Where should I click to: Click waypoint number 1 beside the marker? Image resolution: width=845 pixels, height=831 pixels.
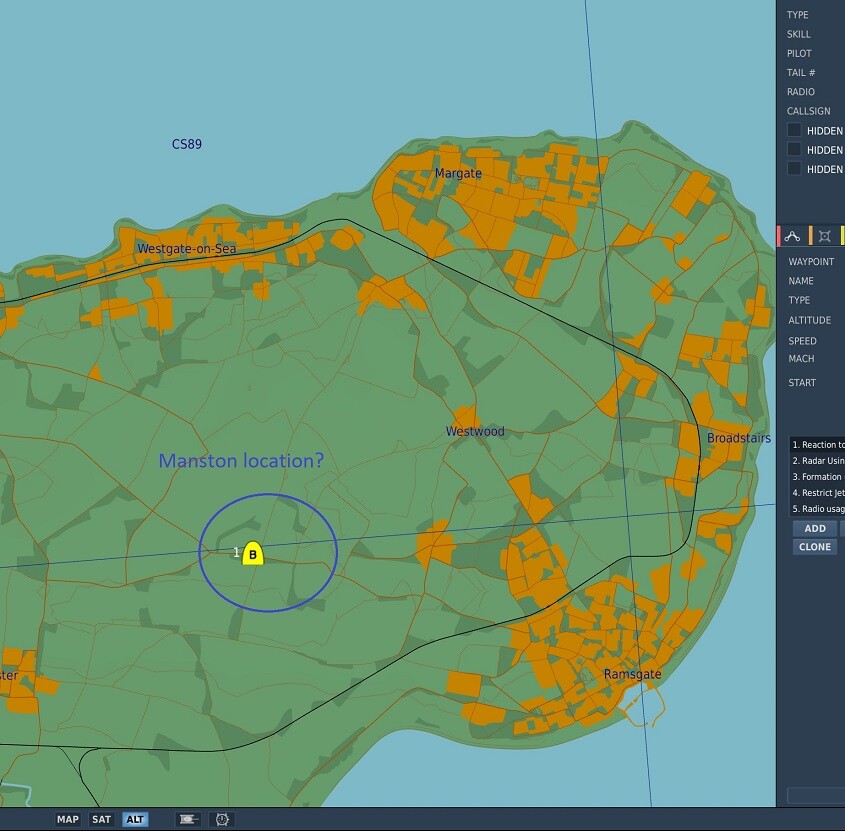[236, 552]
